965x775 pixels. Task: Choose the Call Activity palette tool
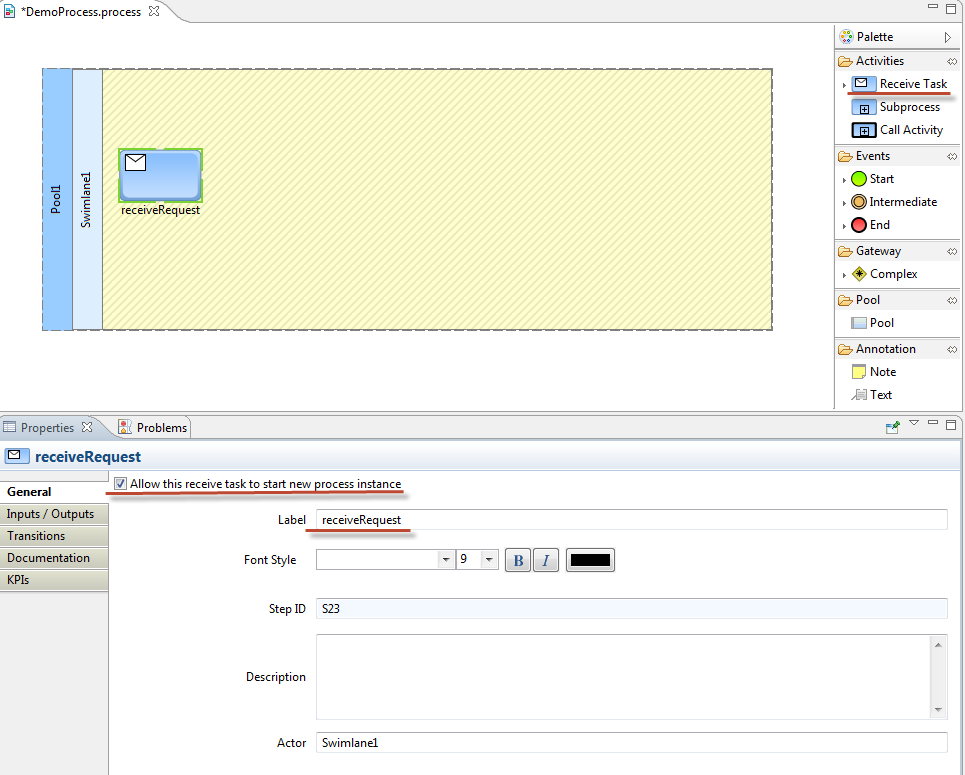(899, 130)
